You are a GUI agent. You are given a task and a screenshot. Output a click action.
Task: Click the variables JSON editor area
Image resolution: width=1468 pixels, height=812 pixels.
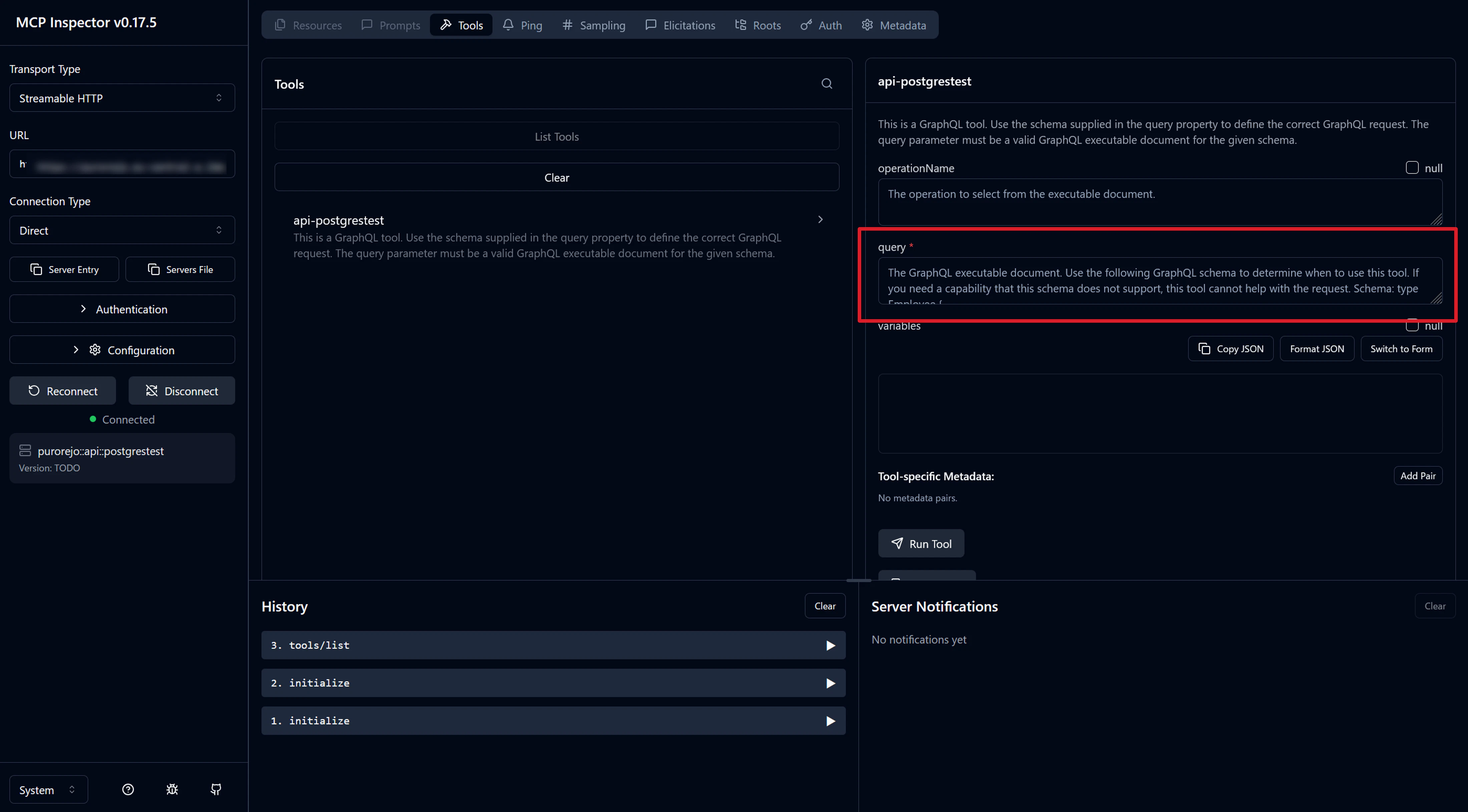tap(1160, 414)
